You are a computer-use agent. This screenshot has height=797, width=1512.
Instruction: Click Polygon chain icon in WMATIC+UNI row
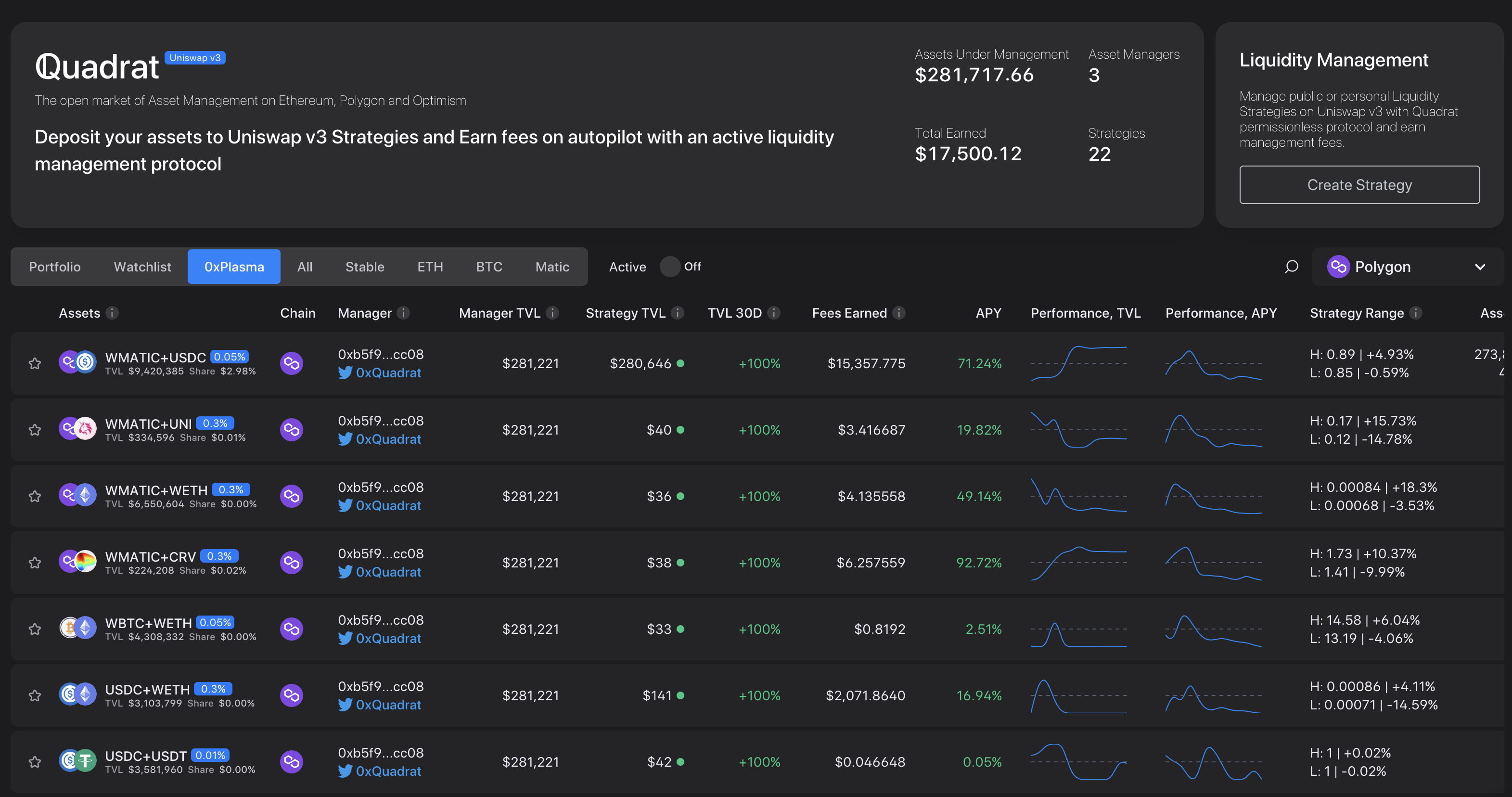291,430
